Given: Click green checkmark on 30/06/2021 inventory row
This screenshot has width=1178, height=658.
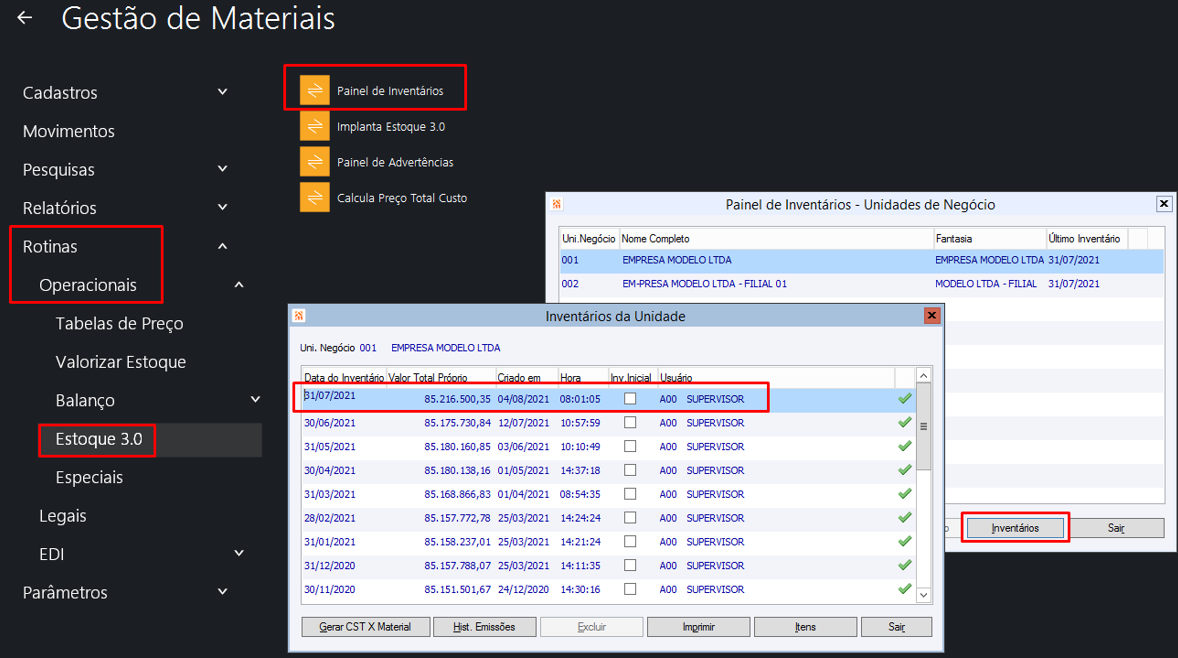Looking at the screenshot, I should (905, 423).
